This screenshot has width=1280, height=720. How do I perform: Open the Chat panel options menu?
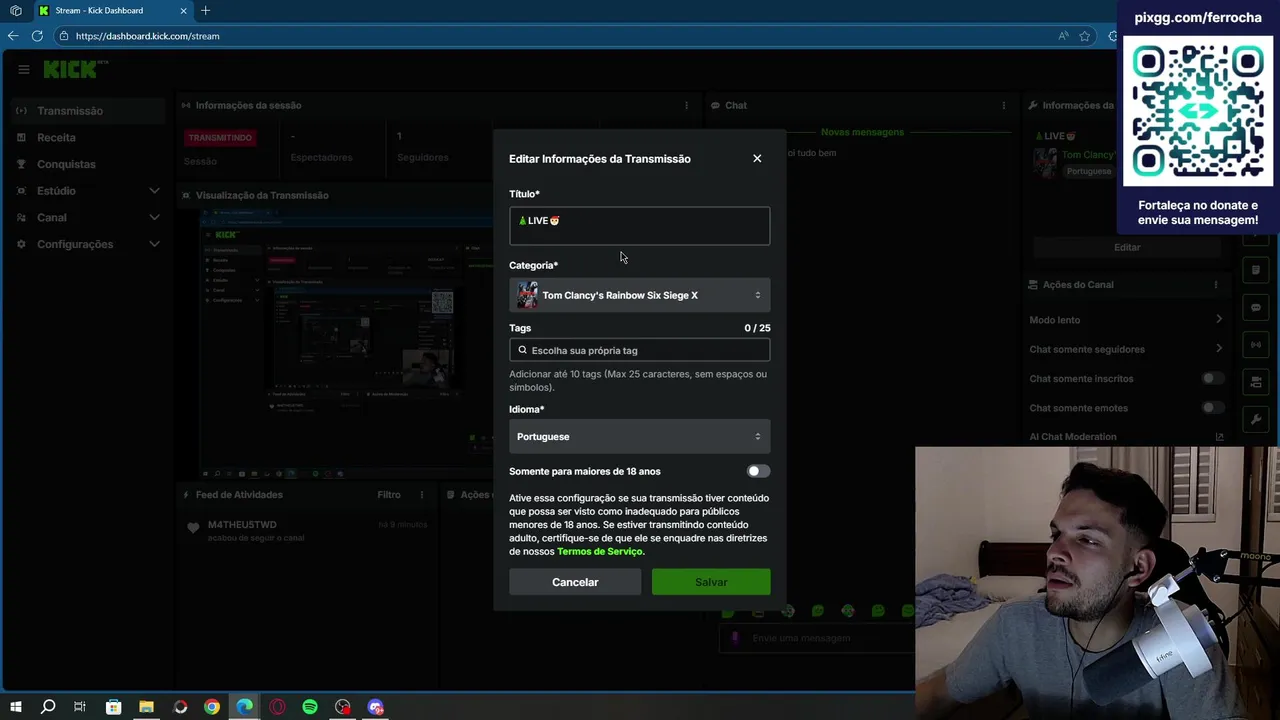pyautogui.click(x=1003, y=105)
